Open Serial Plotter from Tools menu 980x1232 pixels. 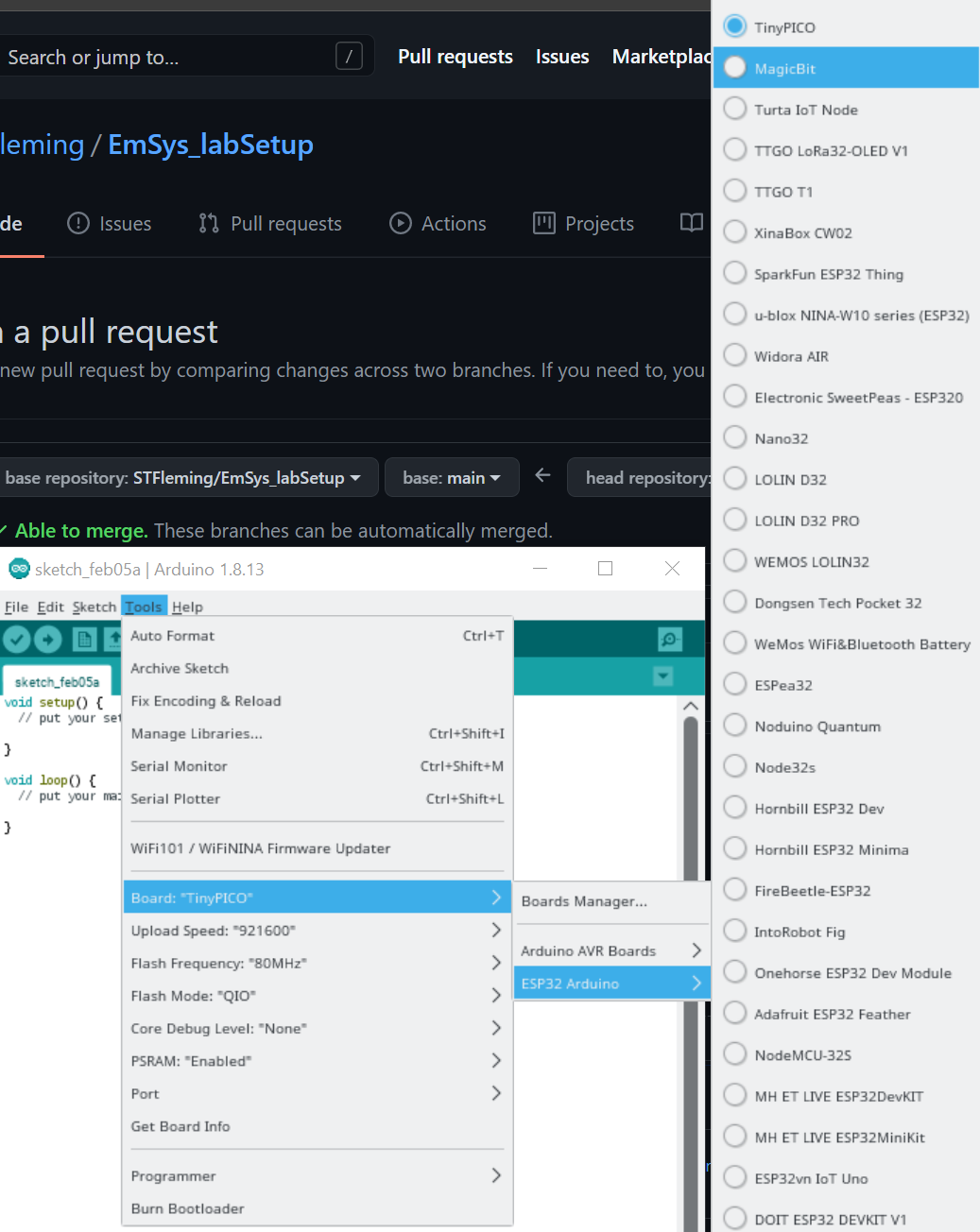pyautogui.click(x=318, y=798)
